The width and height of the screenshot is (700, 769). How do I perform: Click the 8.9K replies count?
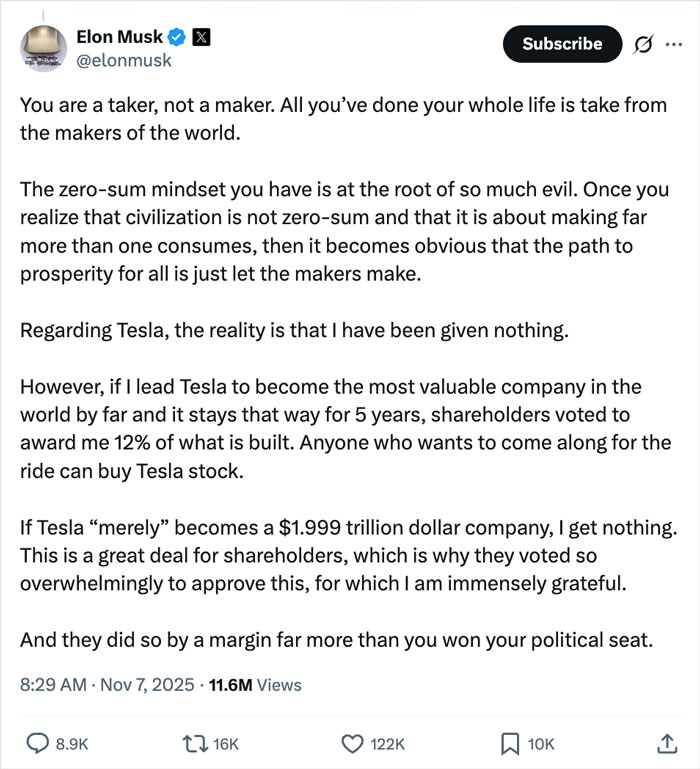(x=72, y=744)
